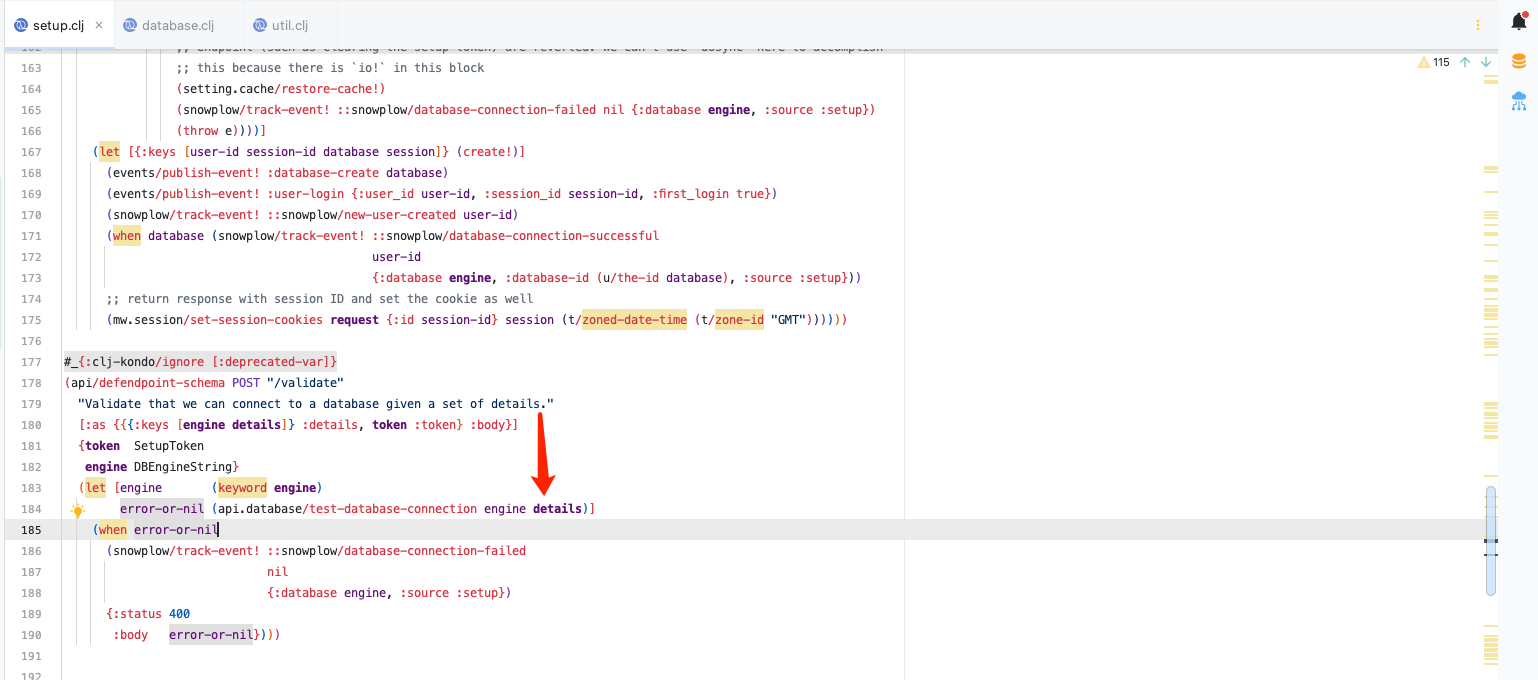The width and height of the screenshot is (1538, 680).
Task: Open notifications via the bell icon
Action: [1519, 22]
